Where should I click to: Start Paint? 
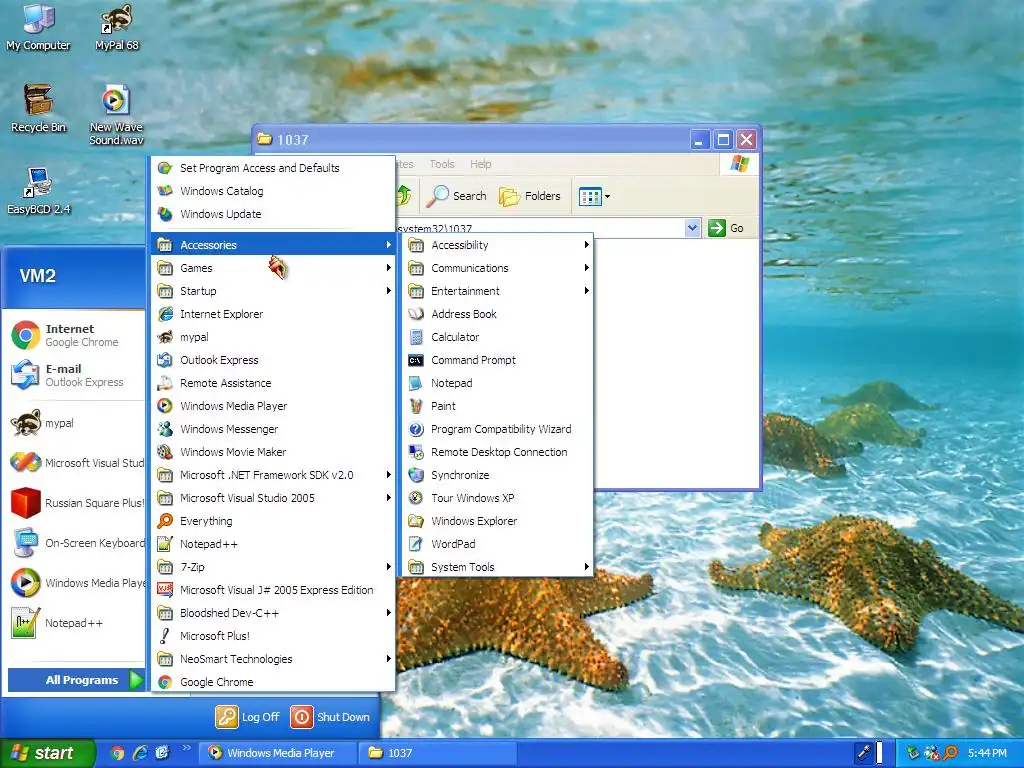click(498, 406)
